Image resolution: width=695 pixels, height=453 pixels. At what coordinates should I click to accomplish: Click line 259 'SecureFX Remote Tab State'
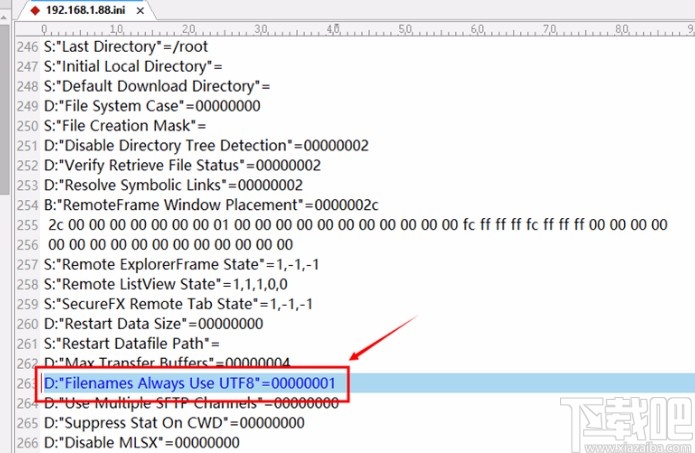178,304
